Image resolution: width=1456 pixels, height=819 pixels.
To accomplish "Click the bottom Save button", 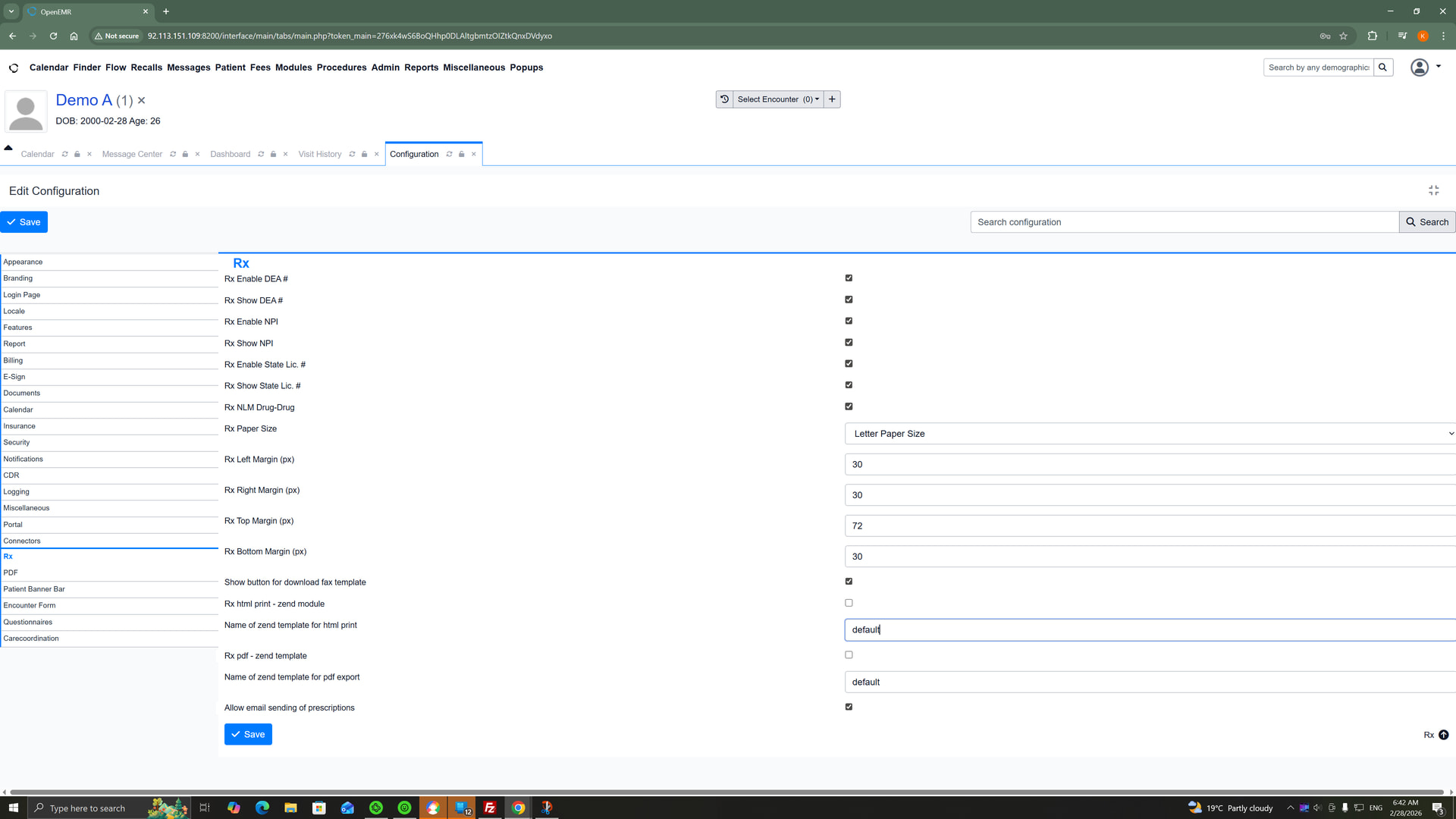I will point(248,734).
